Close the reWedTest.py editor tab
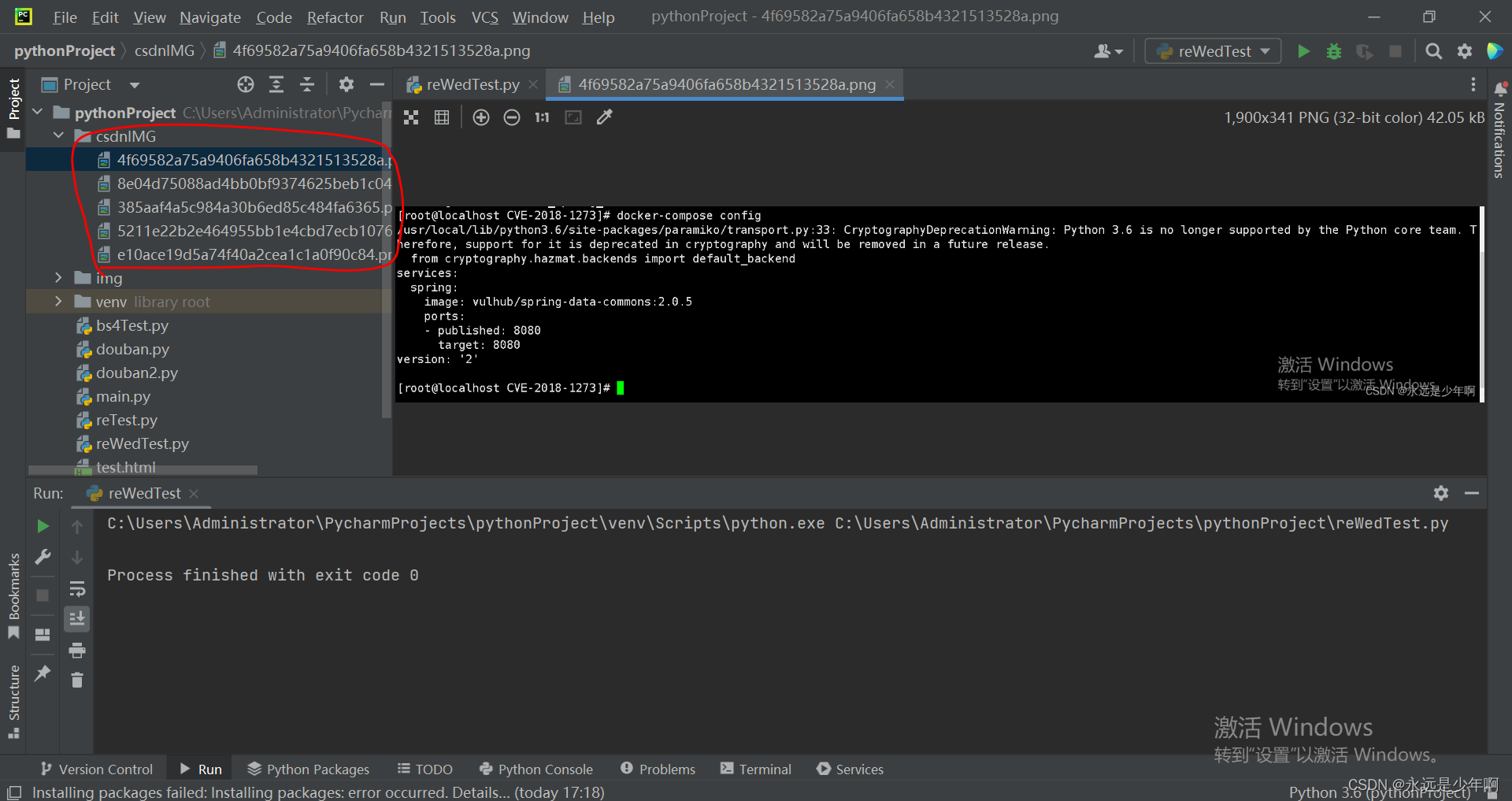The height and width of the screenshot is (801, 1512). 533,84
